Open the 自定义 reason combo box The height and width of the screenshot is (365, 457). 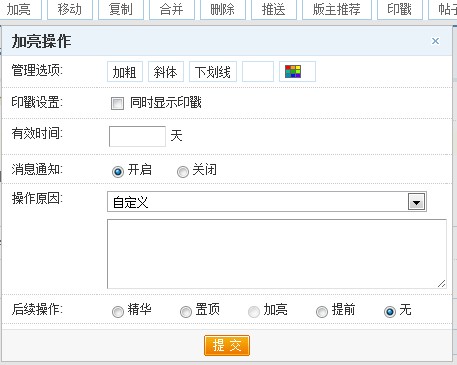(x=267, y=202)
